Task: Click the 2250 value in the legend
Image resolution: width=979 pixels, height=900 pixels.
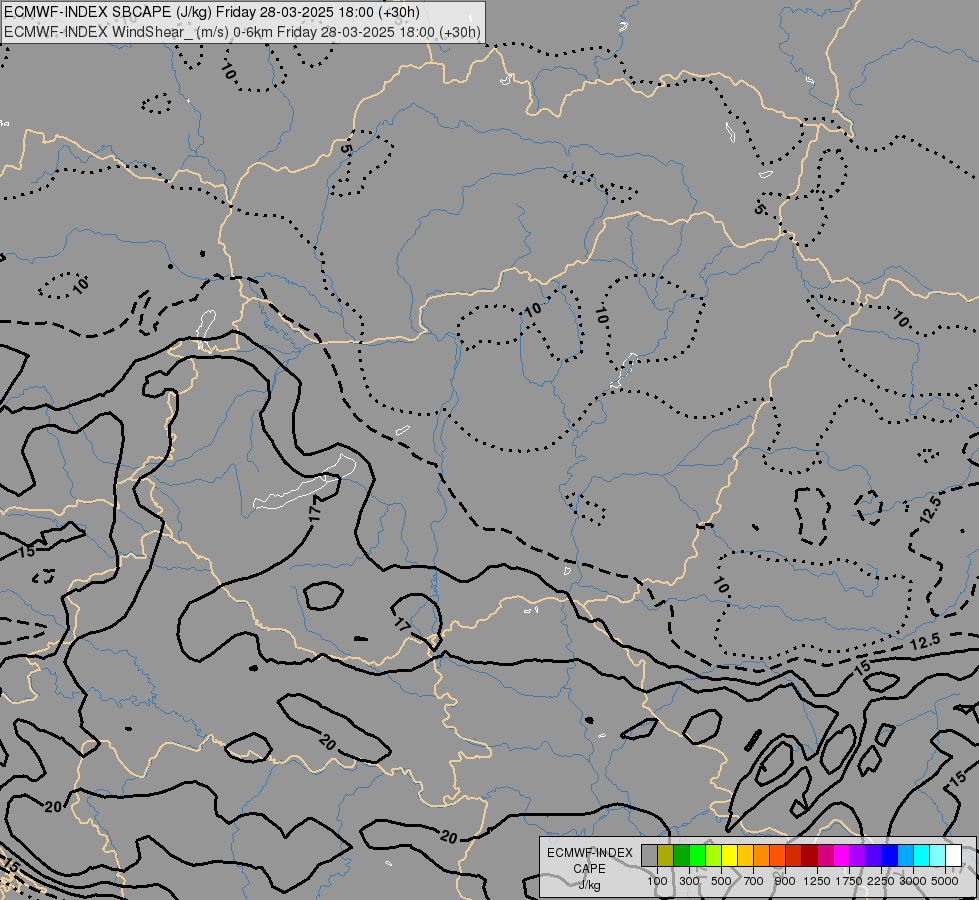Action: coord(881,881)
